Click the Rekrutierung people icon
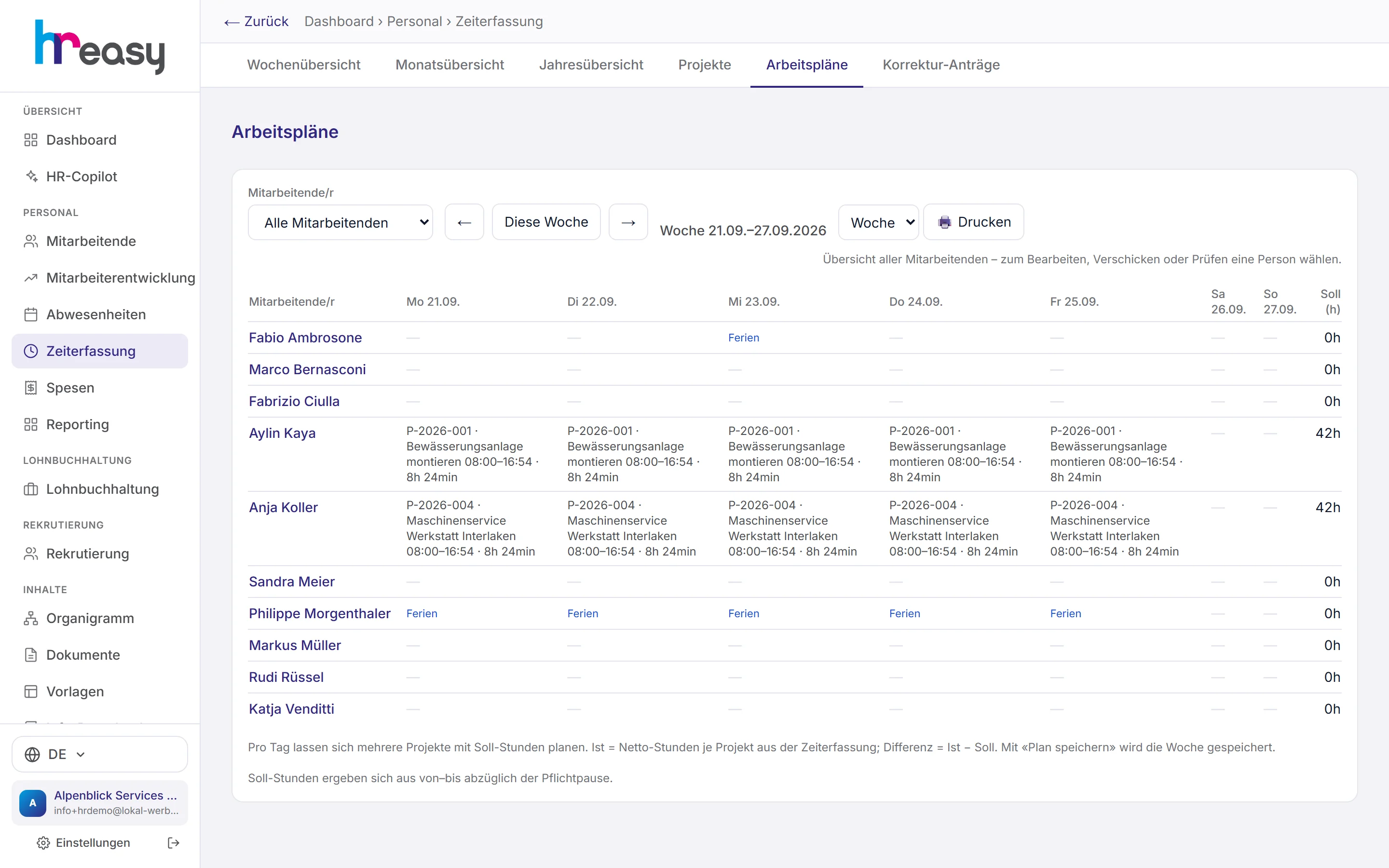1389x868 pixels. 31,554
